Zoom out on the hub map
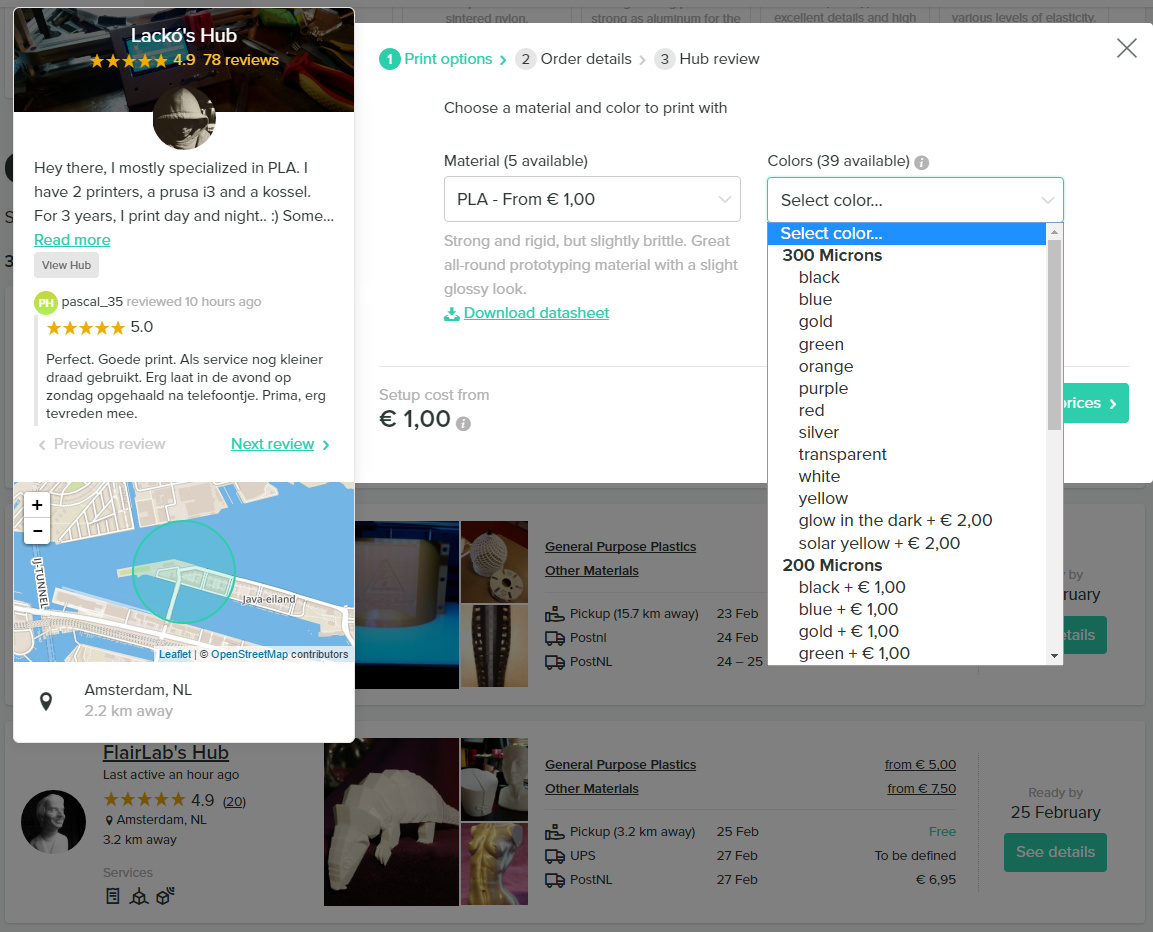This screenshot has width=1153, height=932. [x=37, y=530]
